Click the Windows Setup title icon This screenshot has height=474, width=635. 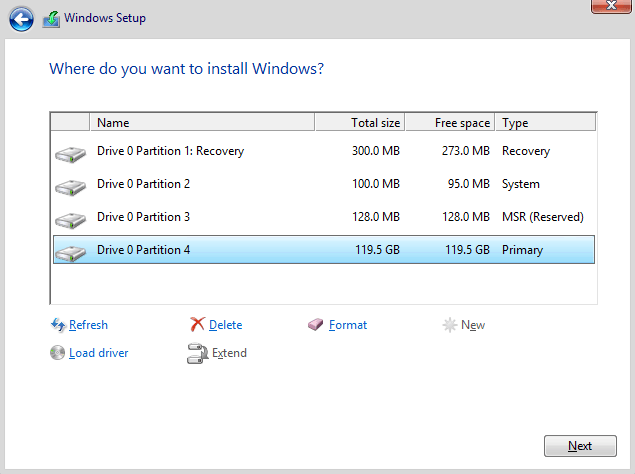tap(50, 18)
